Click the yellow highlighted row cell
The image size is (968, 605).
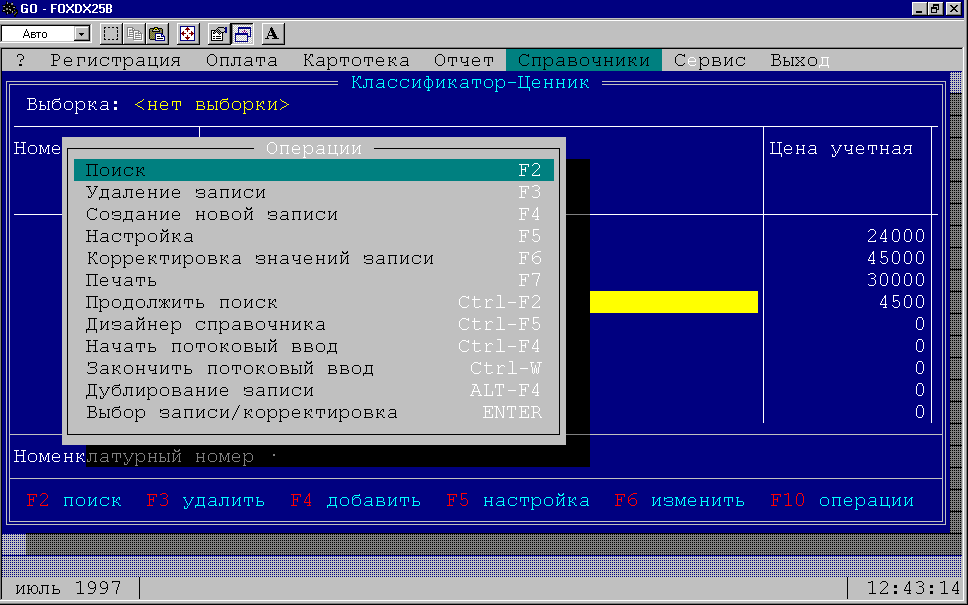[x=673, y=302]
